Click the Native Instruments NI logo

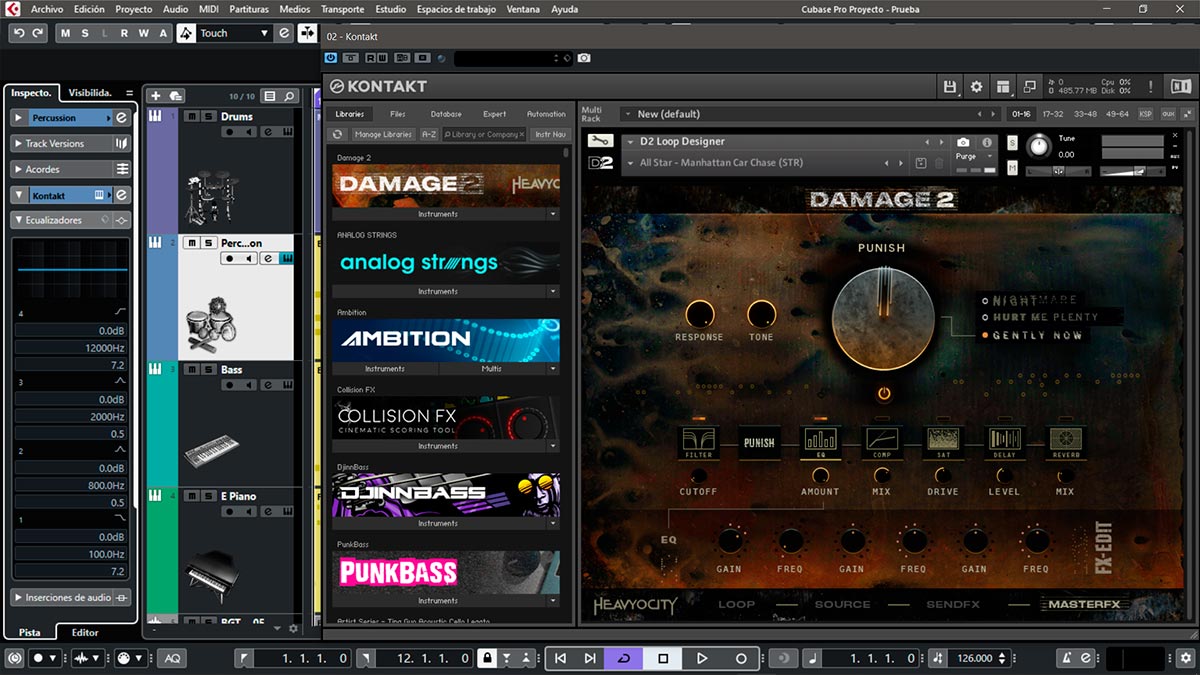click(1181, 87)
